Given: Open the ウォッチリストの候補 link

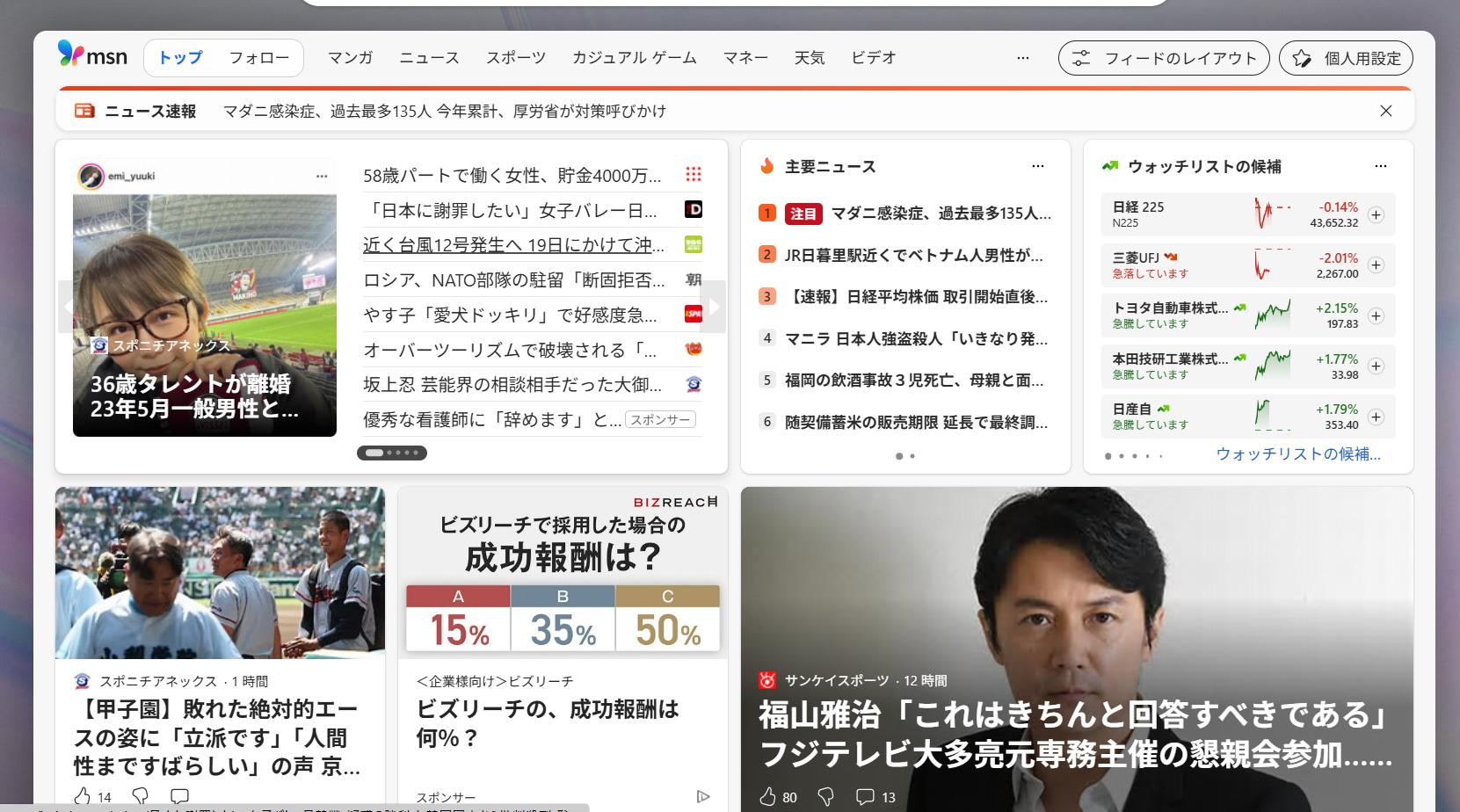Looking at the screenshot, I should pos(1297,454).
